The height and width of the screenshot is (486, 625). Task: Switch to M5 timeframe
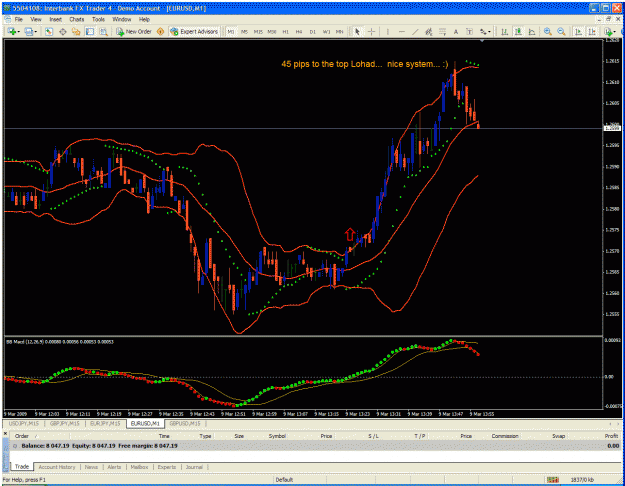(x=244, y=31)
